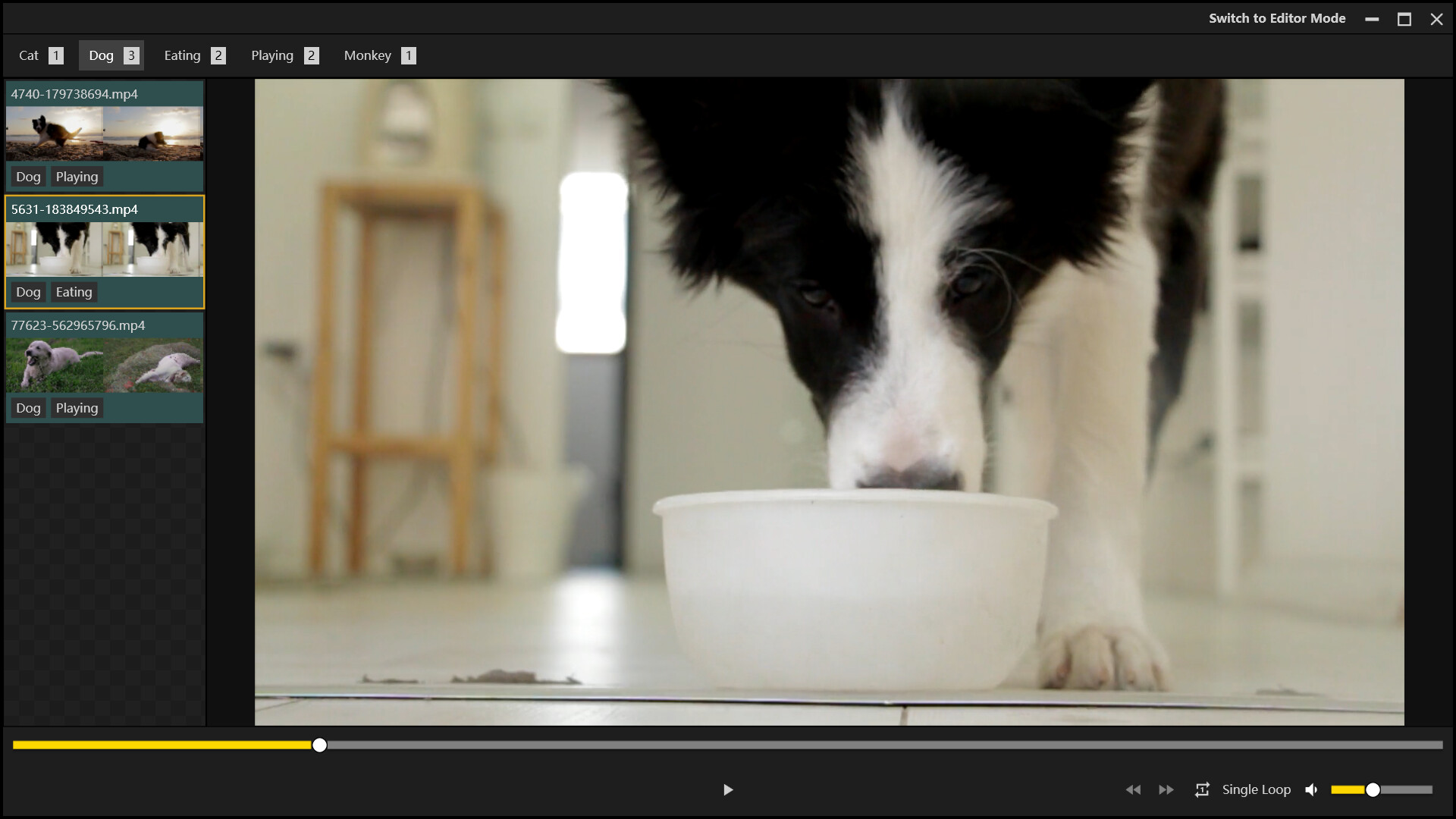Filter by the Cat tag
The height and width of the screenshot is (819, 1456).
click(41, 55)
